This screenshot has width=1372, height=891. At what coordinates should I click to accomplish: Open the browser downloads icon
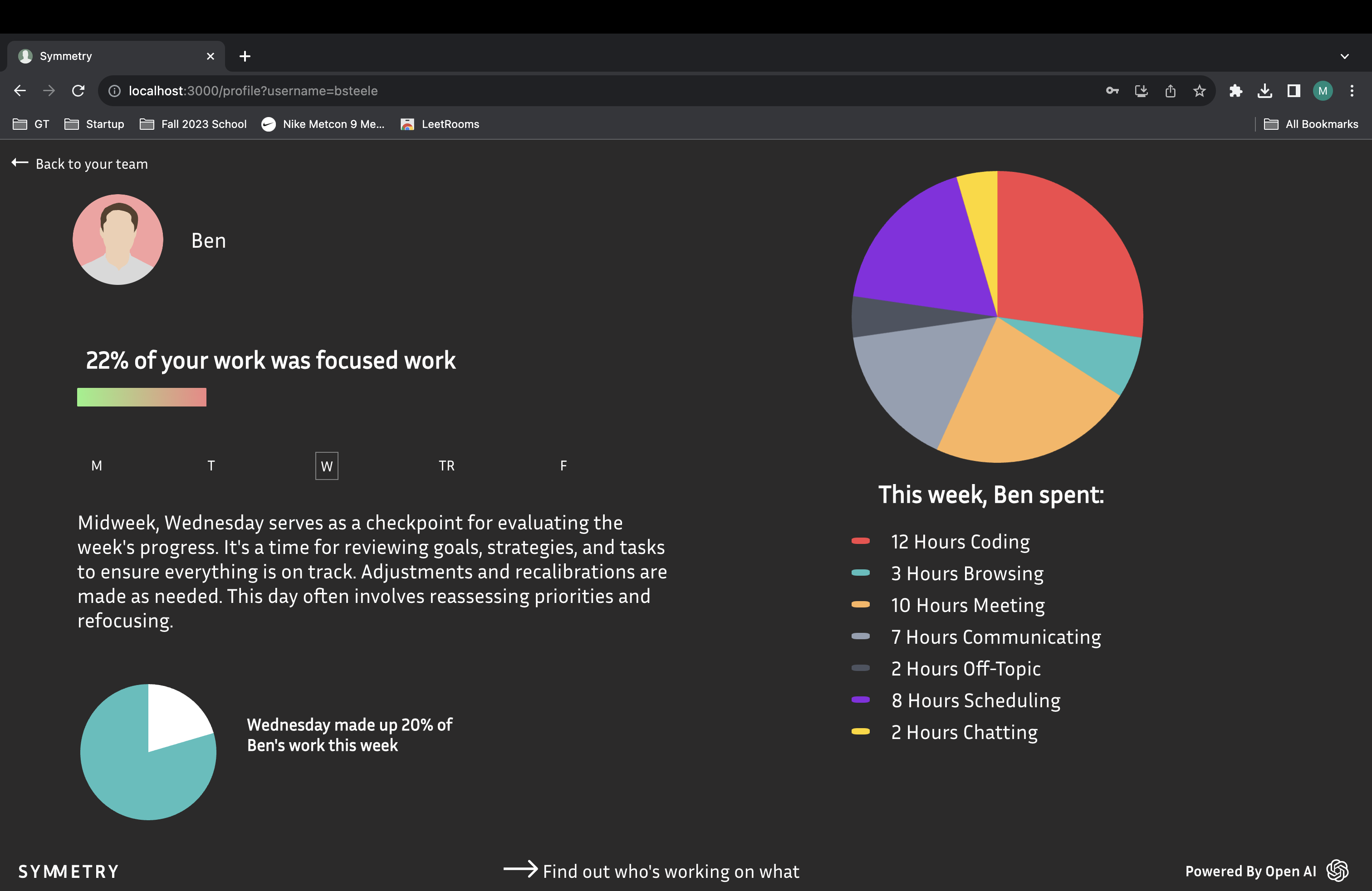click(1264, 90)
